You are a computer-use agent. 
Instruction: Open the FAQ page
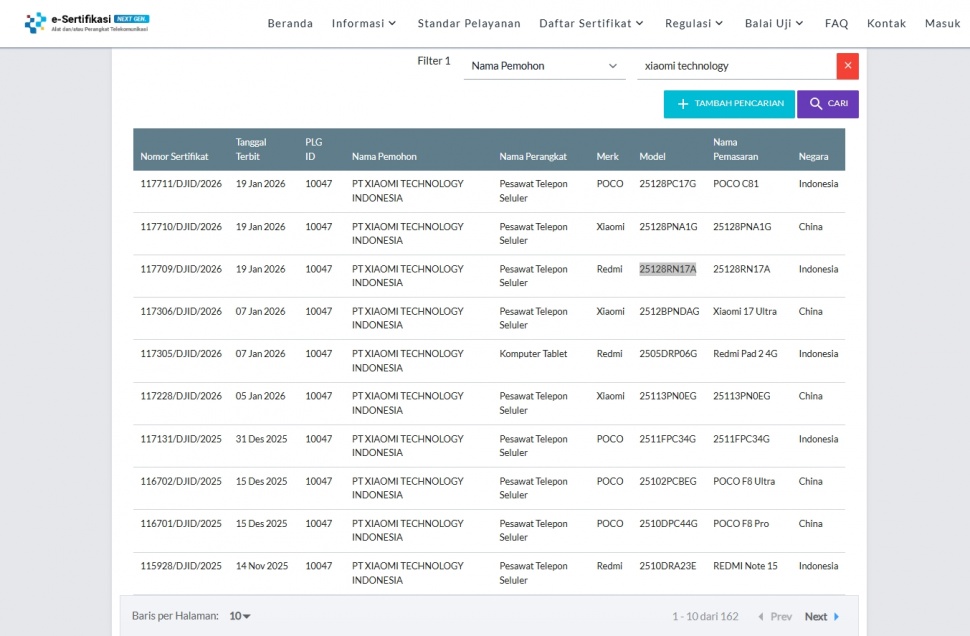(x=836, y=23)
